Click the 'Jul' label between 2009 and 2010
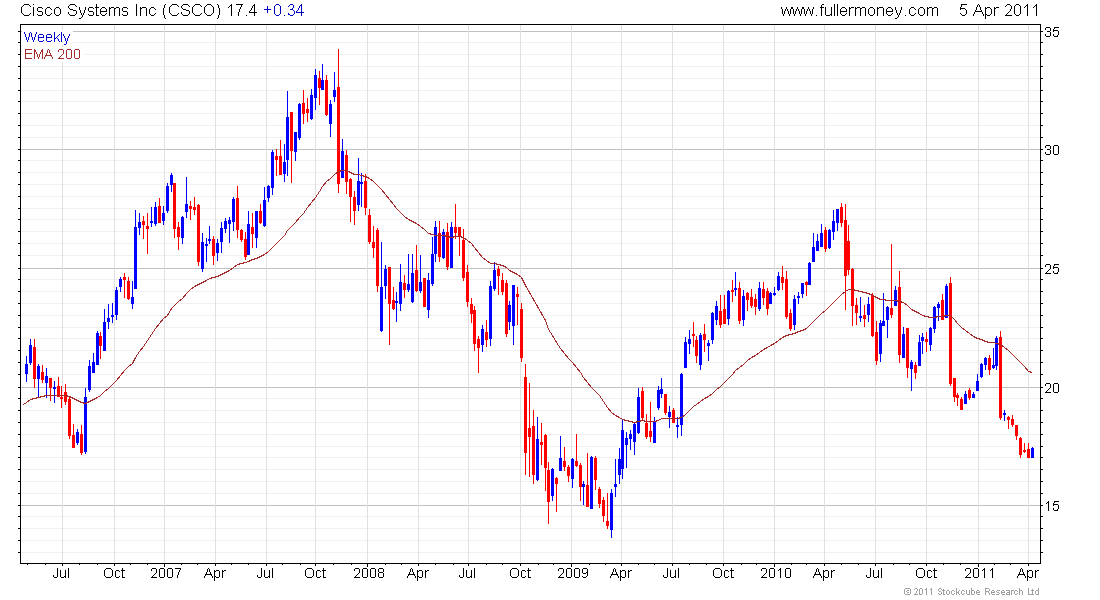1100x600 pixels. coord(671,573)
